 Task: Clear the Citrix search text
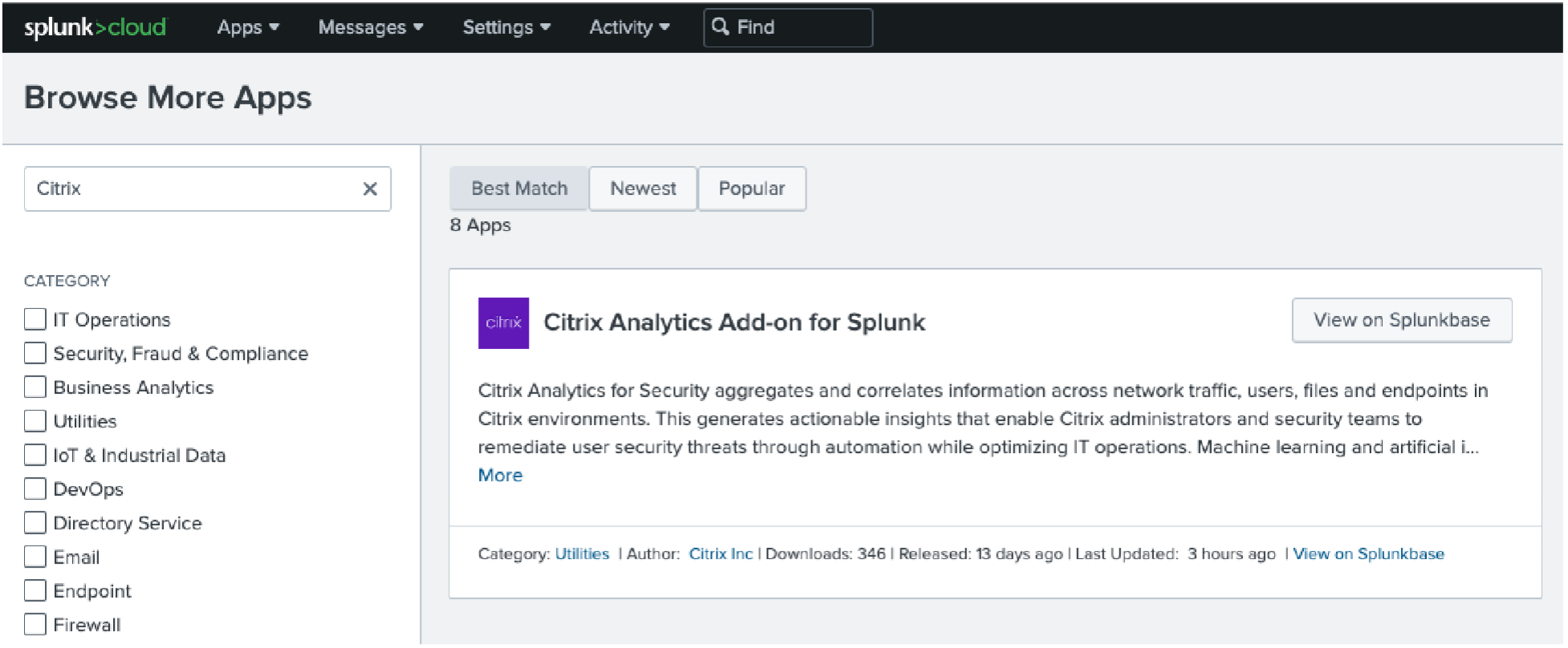point(370,188)
